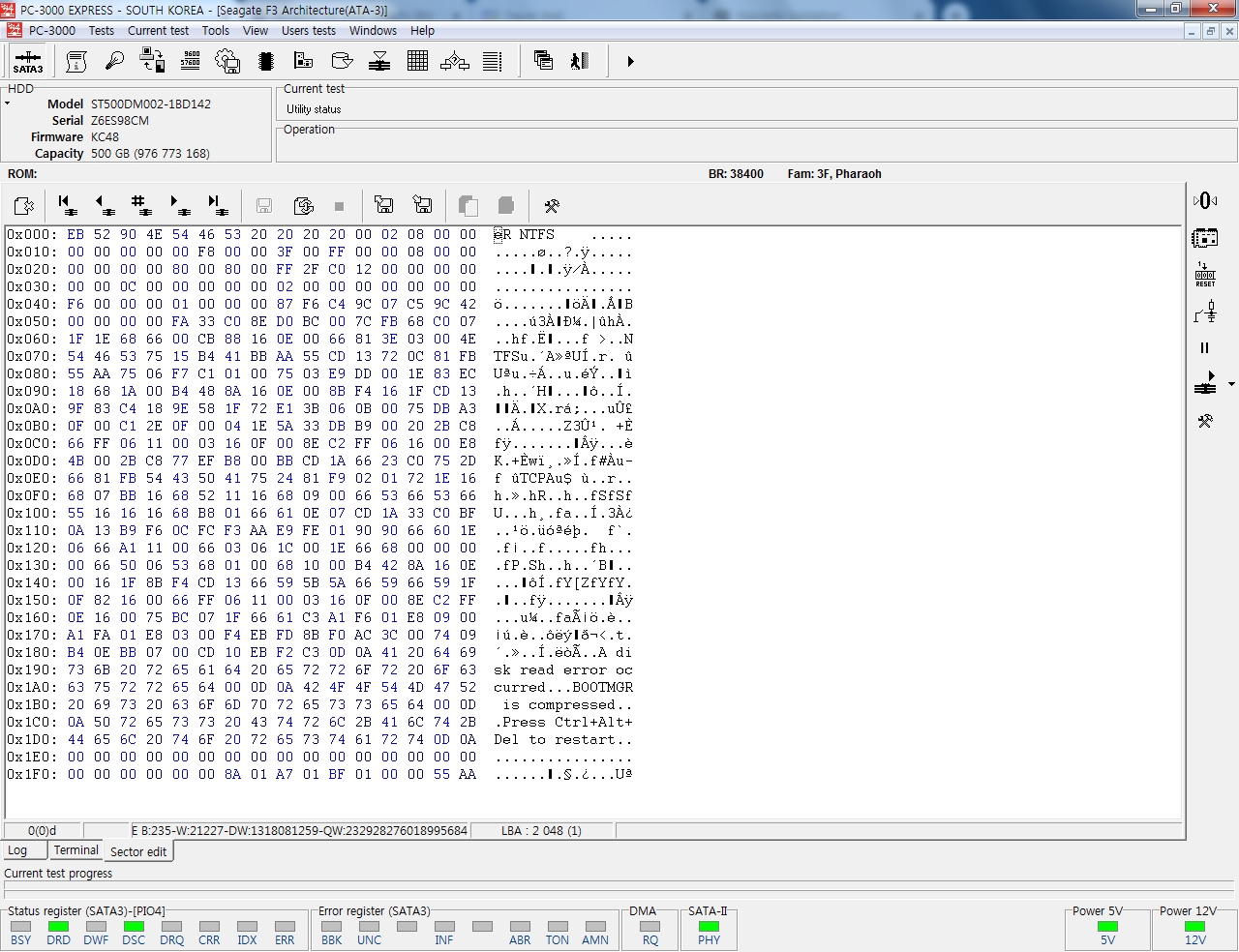
Task: Switch to the Log tab
Action: (17, 850)
